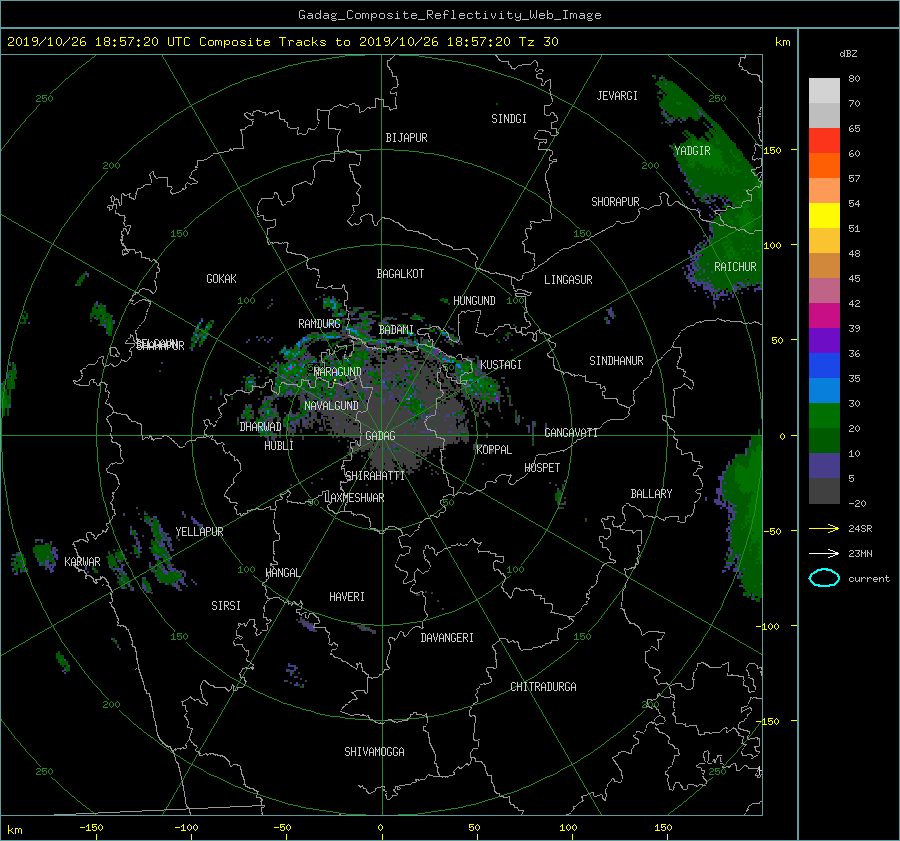Pick the light blue 30-35 dBZ swatch

[824, 390]
